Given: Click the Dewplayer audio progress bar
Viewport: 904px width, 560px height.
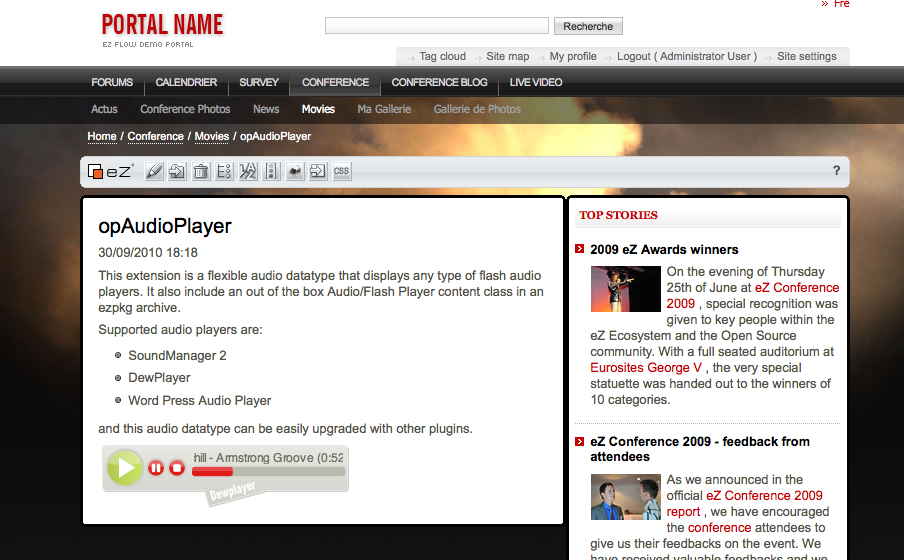Looking at the screenshot, I should (267, 471).
